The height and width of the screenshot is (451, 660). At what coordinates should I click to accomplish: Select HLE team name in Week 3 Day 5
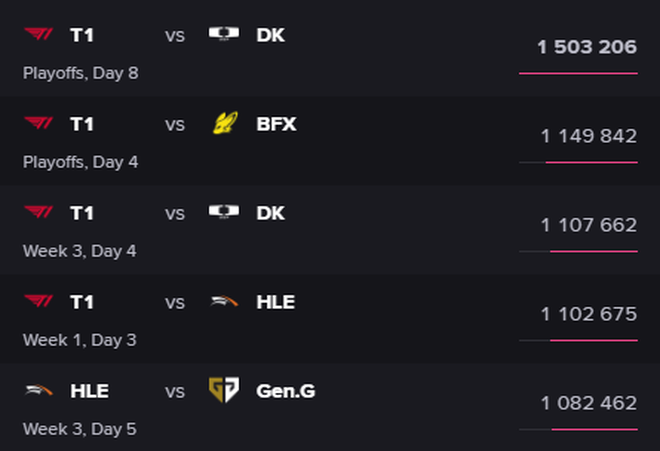(89, 390)
